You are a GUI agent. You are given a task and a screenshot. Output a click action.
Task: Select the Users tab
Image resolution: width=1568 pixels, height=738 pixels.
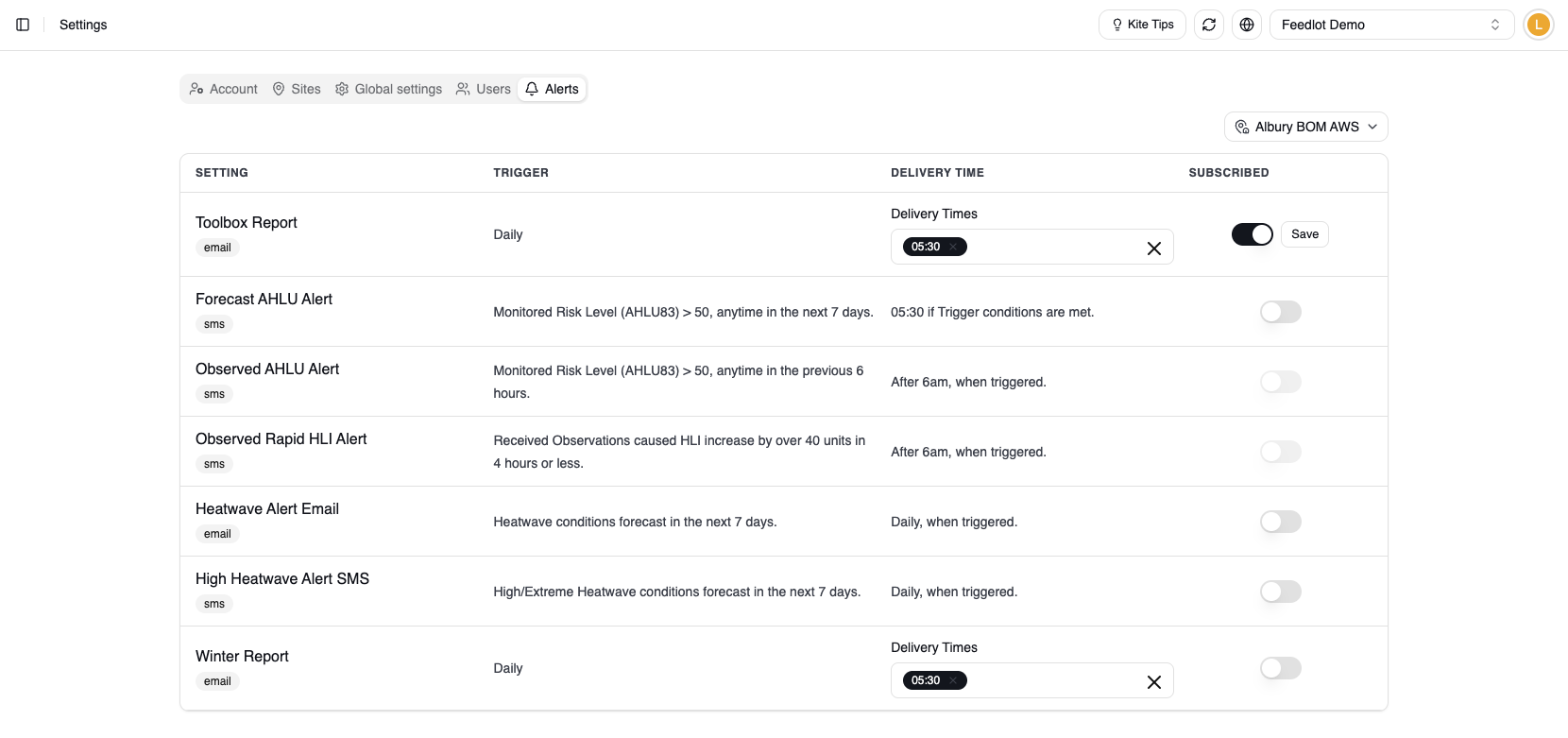tap(483, 89)
